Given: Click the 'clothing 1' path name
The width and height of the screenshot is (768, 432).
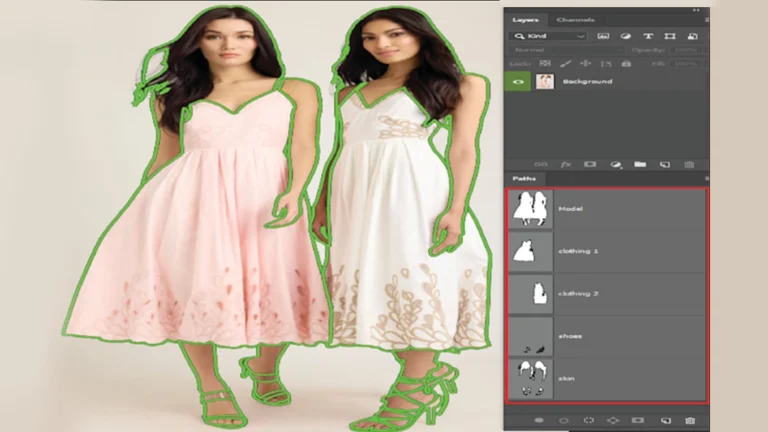Looking at the screenshot, I should click(578, 251).
